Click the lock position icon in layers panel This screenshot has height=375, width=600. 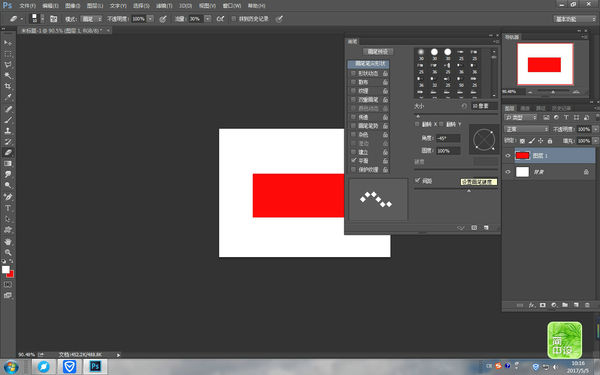pyautogui.click(x=541, y=141)
